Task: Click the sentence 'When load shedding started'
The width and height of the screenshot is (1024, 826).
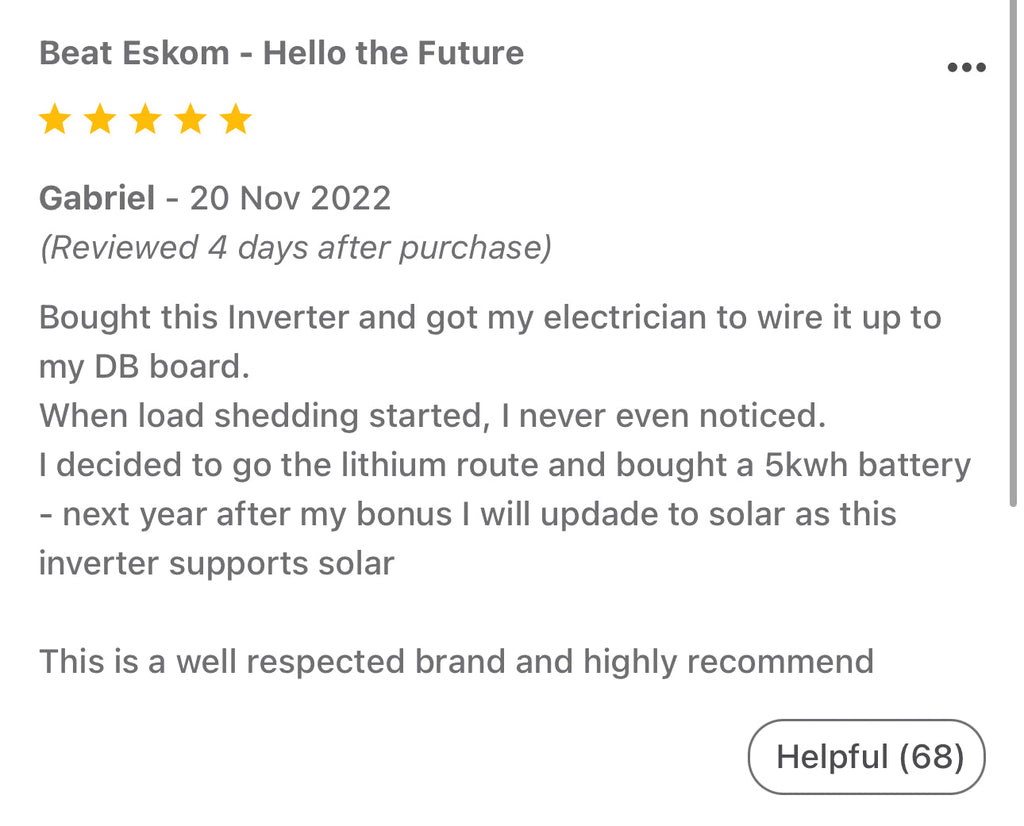Action: click(432, 416)
